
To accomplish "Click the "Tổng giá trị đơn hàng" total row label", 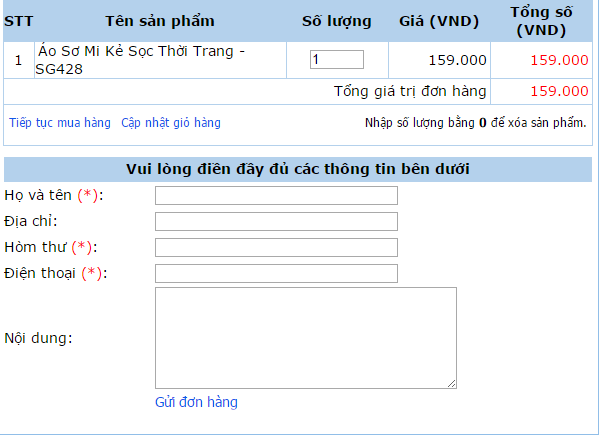I will tap(410, 91).
